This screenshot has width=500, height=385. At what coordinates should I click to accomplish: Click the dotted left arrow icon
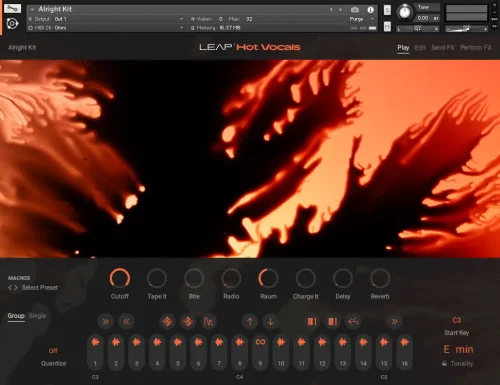pos(353,321)
